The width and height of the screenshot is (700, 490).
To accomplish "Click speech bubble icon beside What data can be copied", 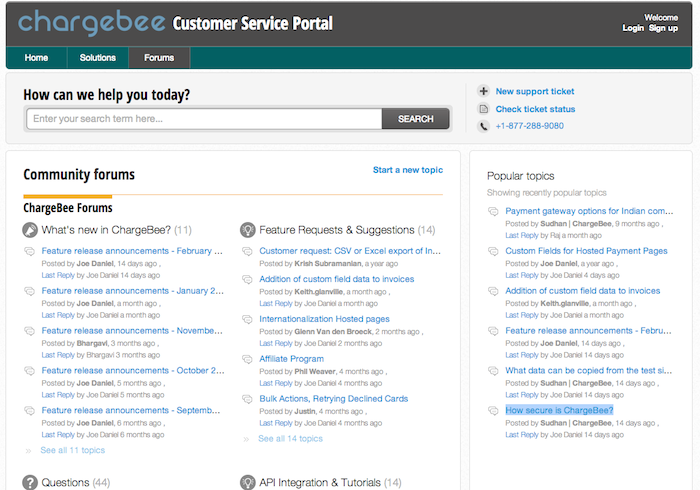I will click(493, 371).
